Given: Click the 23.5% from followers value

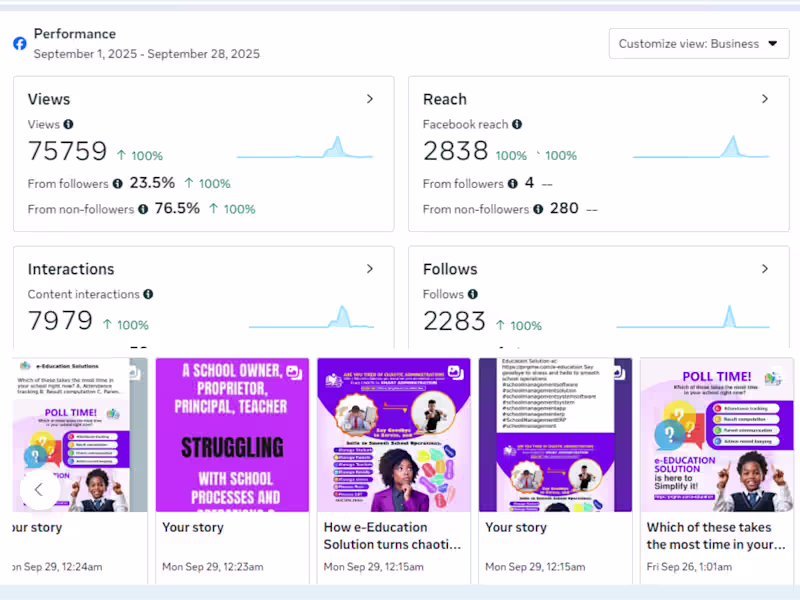Looking at the screenshot, I should (152, 183).
